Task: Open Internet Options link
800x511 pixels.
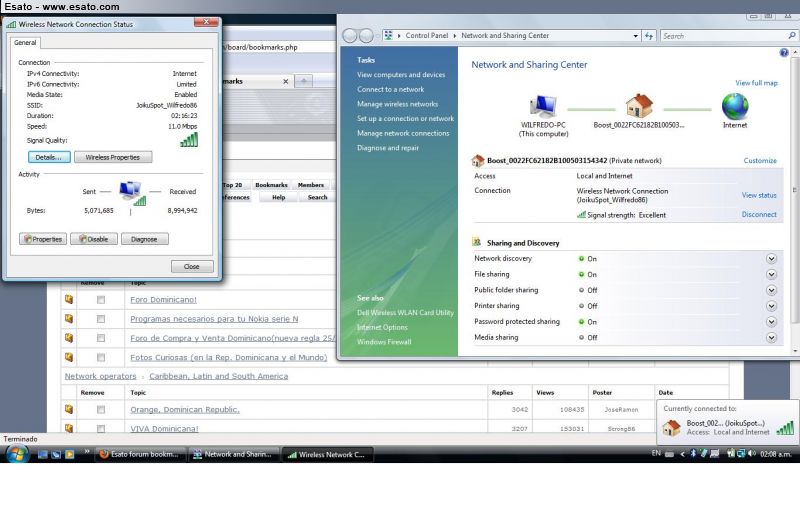Action: point(382,327)
